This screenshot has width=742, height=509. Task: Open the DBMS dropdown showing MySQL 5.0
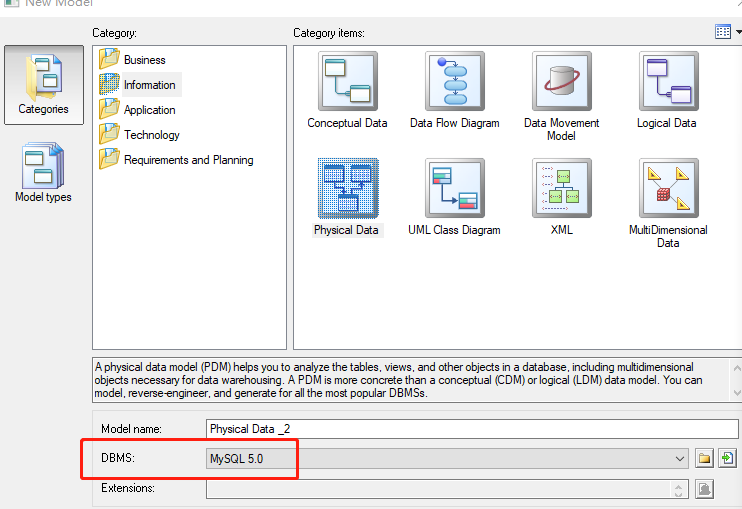447,458
